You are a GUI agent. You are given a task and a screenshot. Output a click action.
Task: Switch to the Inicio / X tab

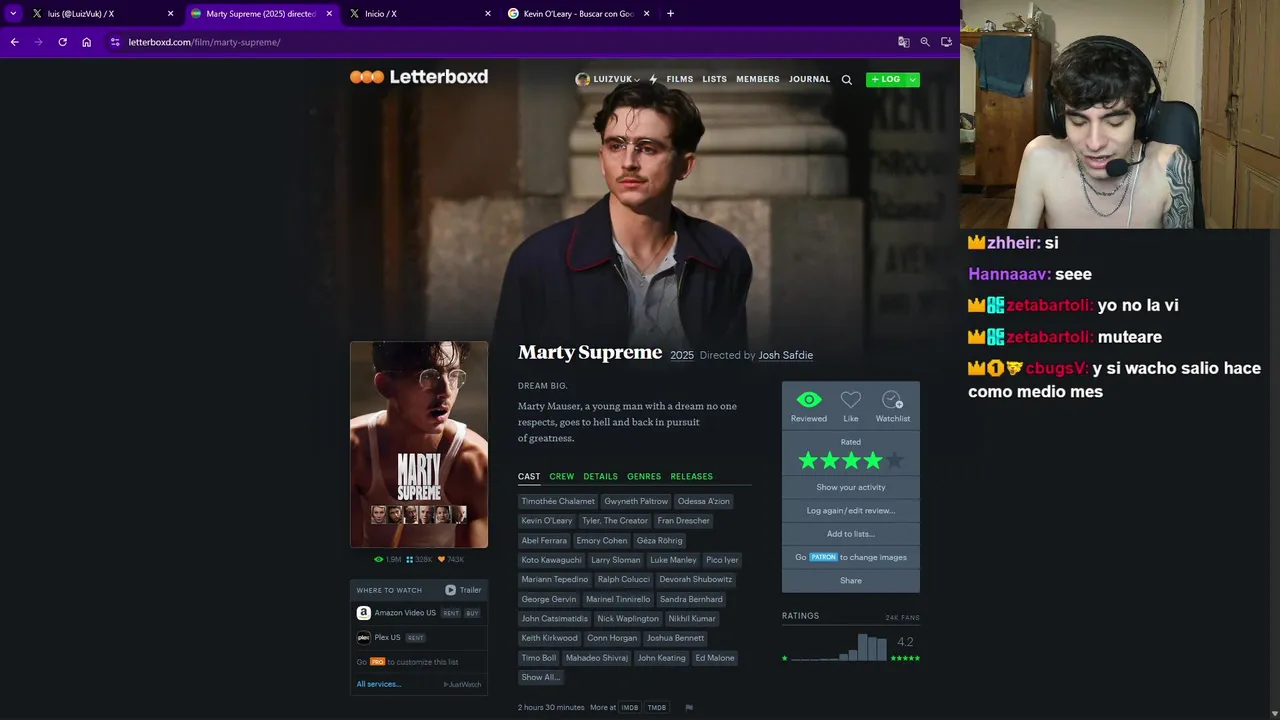(420, 14)
